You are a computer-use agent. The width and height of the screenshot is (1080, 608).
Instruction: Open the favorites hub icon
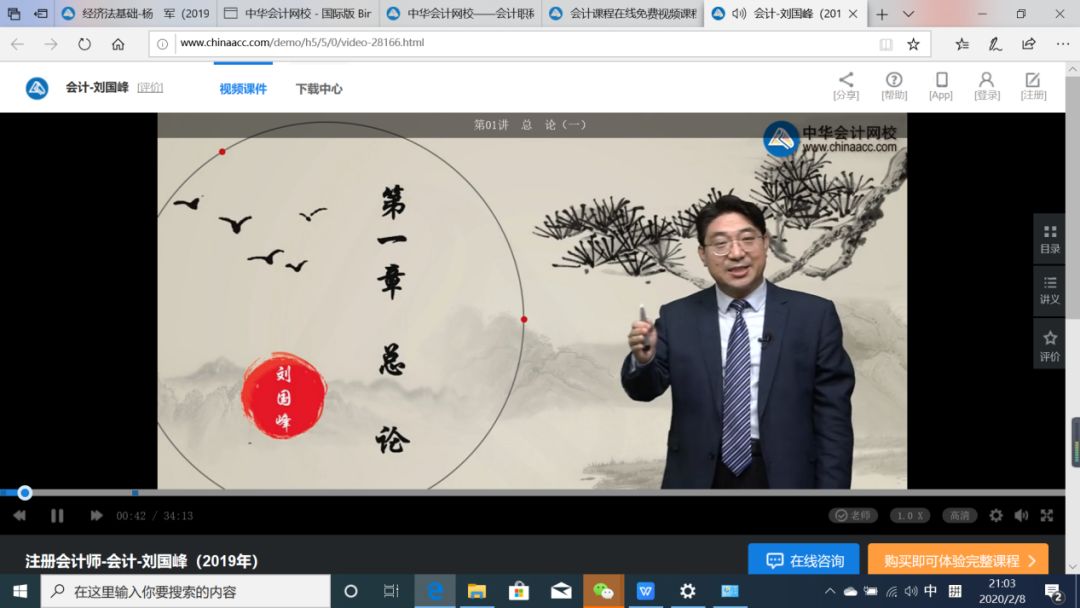[x=962, y=44]
